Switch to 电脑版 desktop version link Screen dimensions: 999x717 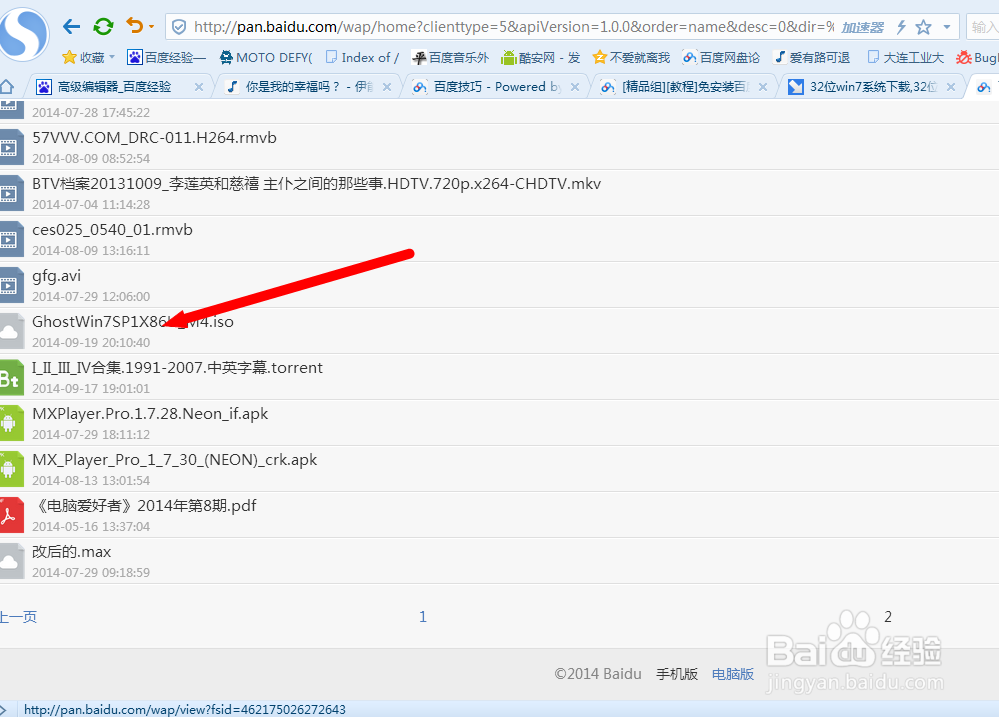coord(733,674)
